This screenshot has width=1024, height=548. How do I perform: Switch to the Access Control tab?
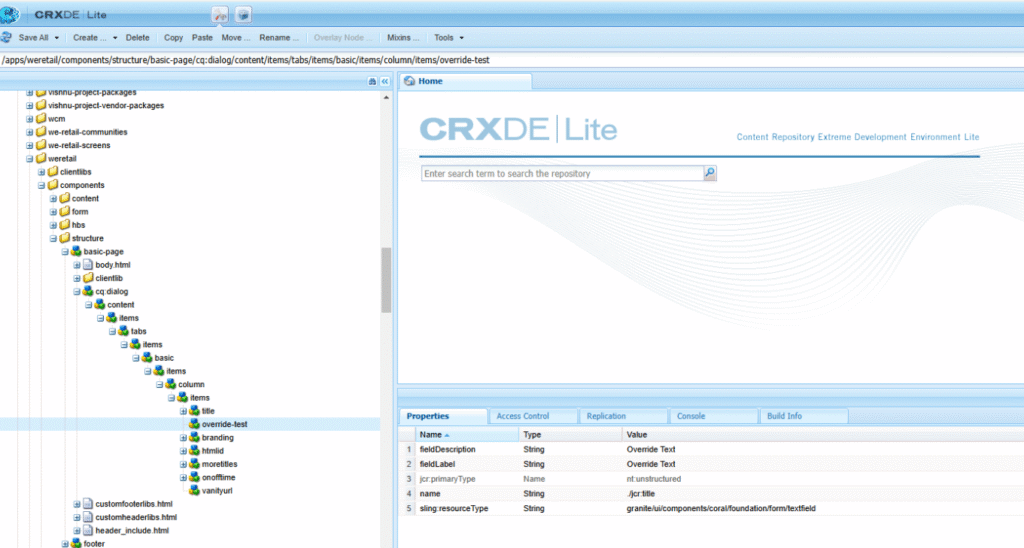pos(533,416)
